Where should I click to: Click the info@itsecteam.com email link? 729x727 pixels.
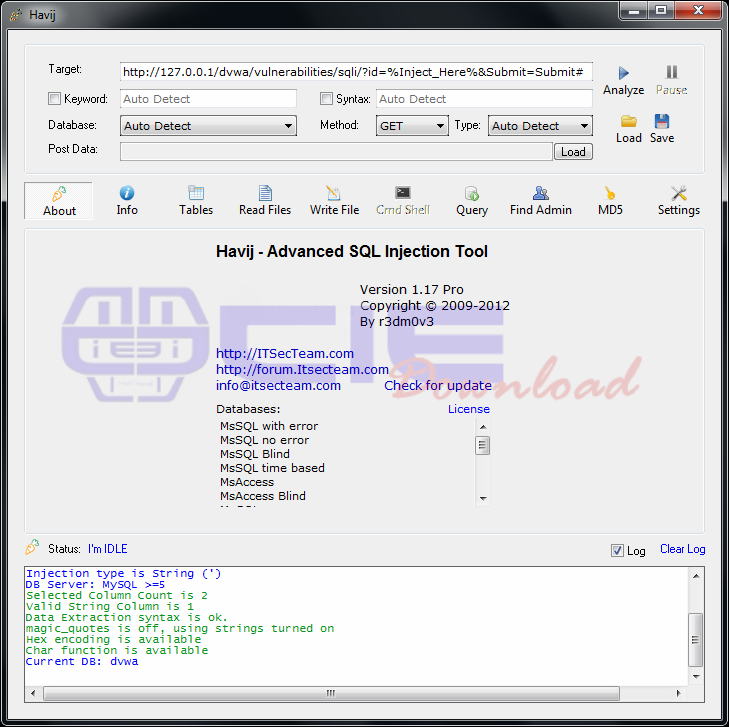coord(278,385)
